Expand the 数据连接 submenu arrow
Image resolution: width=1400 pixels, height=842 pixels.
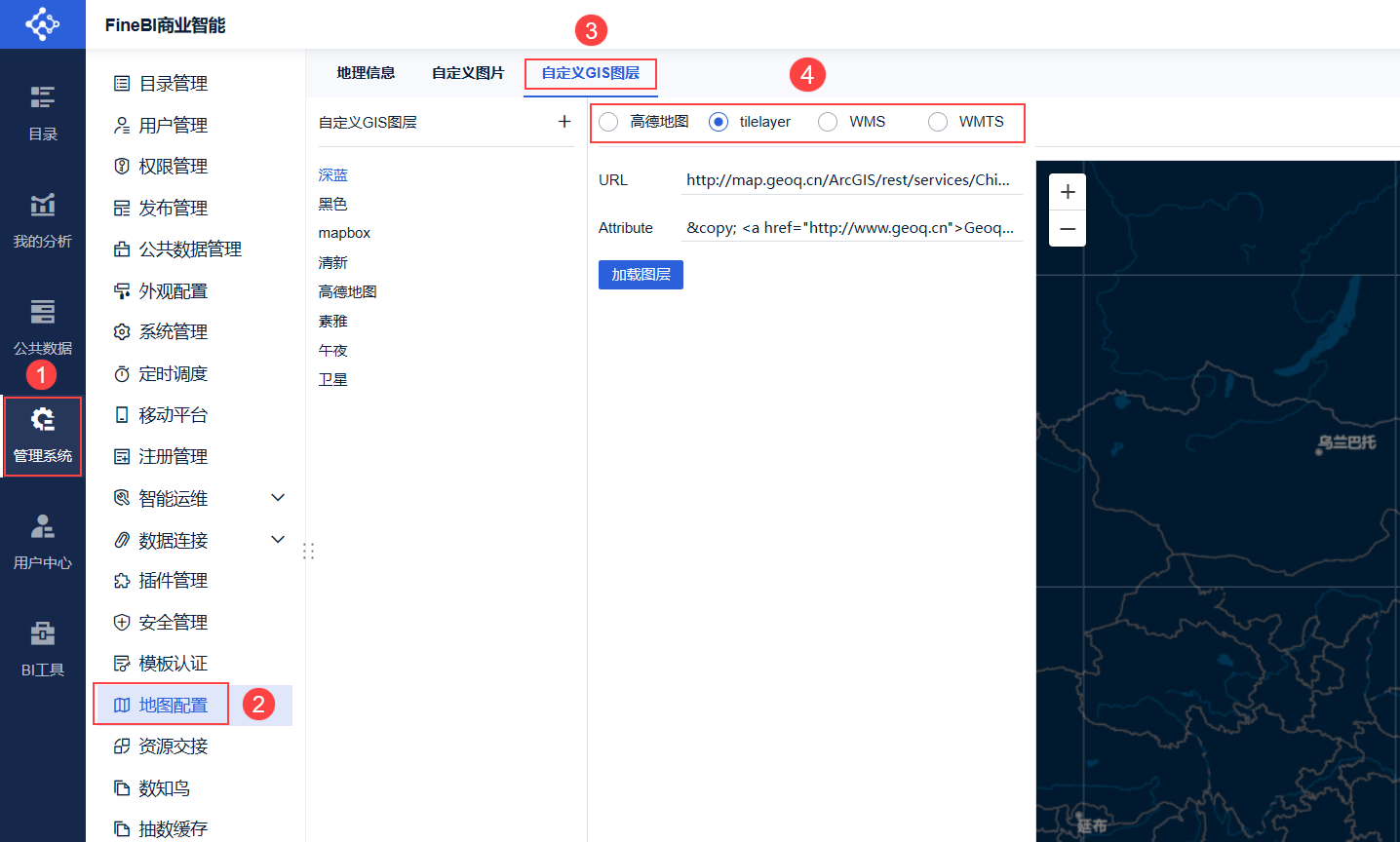pos(278,539)
